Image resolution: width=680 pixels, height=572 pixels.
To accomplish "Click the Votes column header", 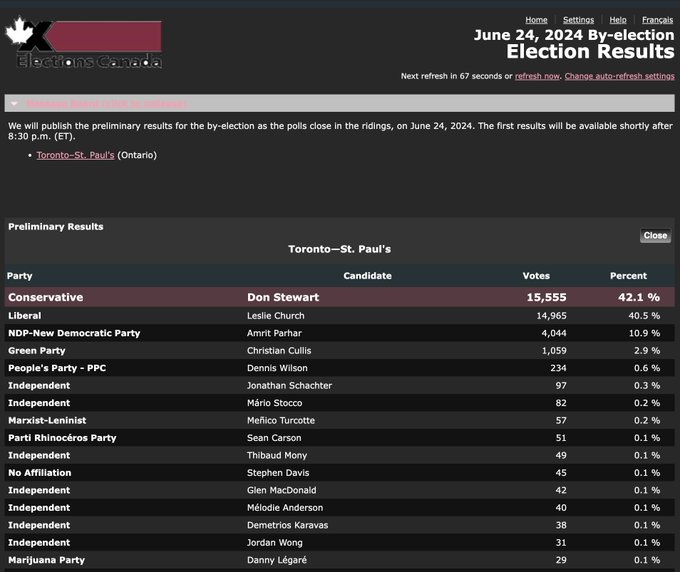I will pyautogui.click(x=536, y=276).
